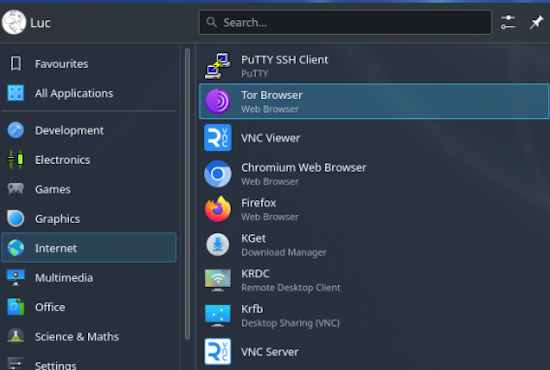This screenshot has width=550, height=370.
Task: Launch Tor Browser
Action: coord(374,101)
